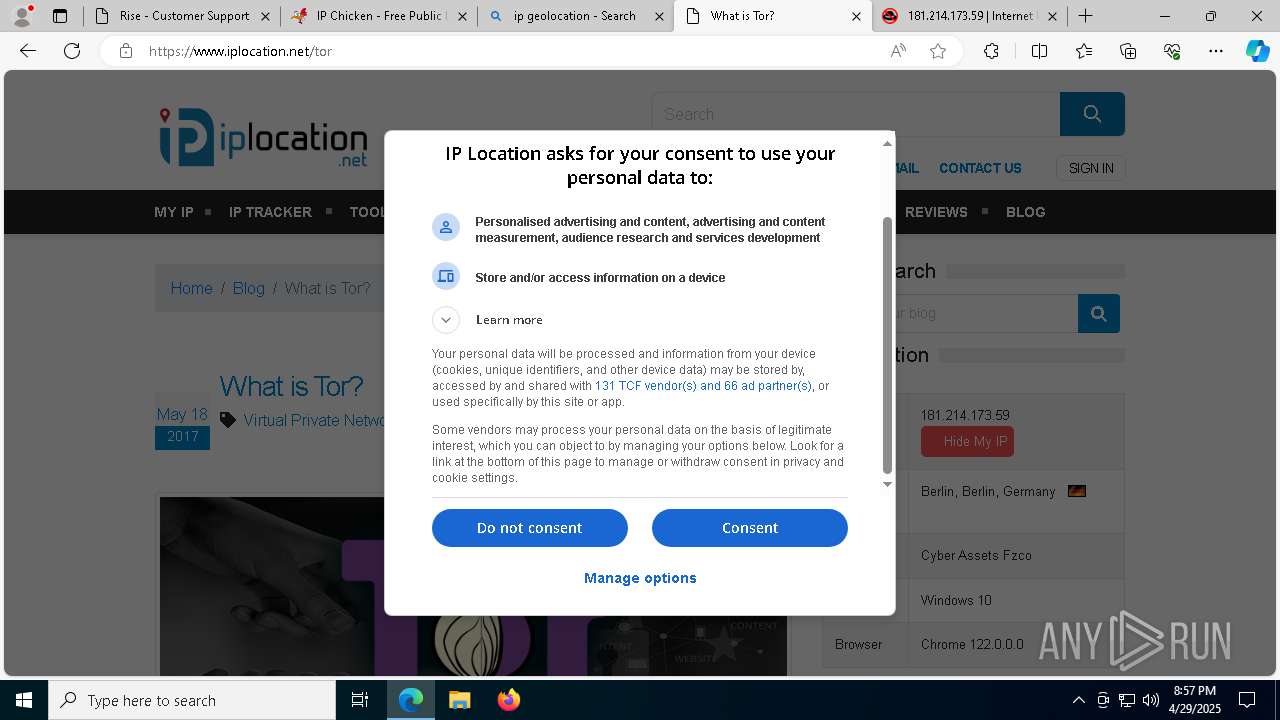
Task: Click the iplocation.net logo
Action: click(x=263, y=137)
